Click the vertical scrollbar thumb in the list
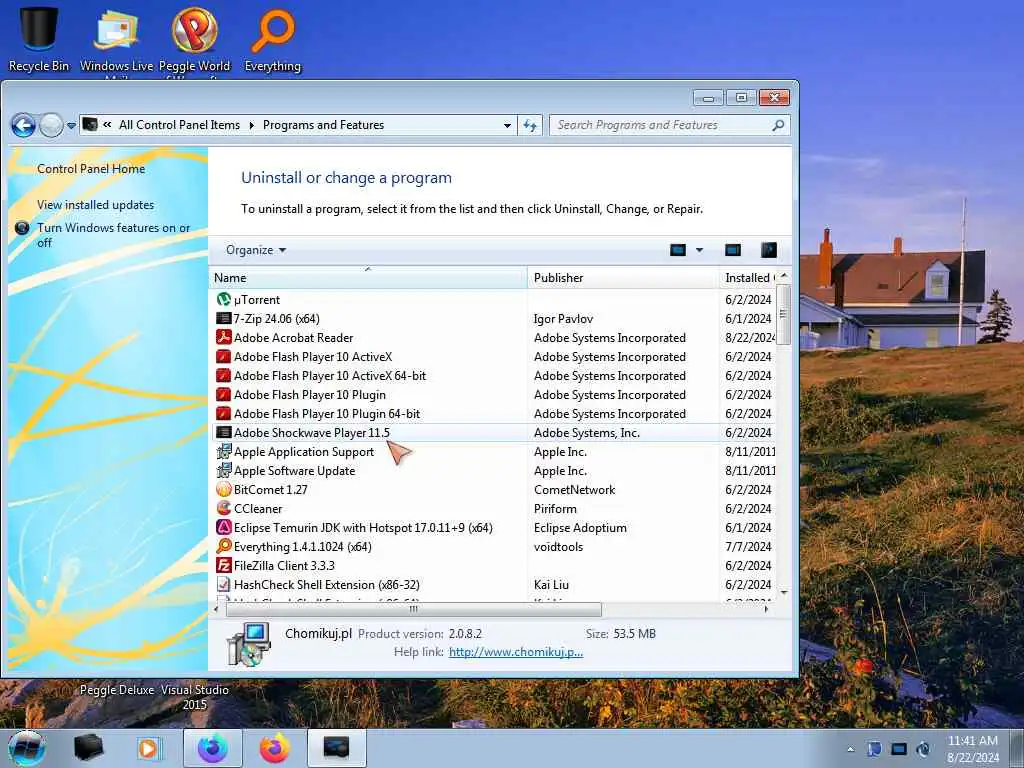 click(784, 314)
